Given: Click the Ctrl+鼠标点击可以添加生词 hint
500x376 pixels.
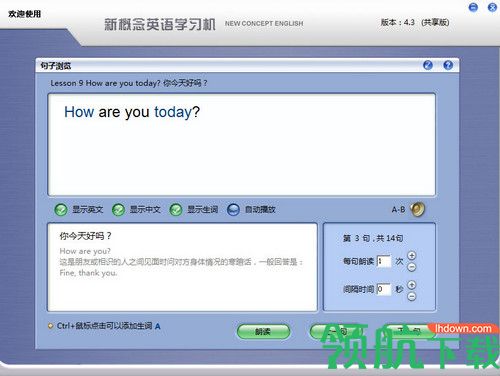Looking at the screenshot, I should pos(104,326).
